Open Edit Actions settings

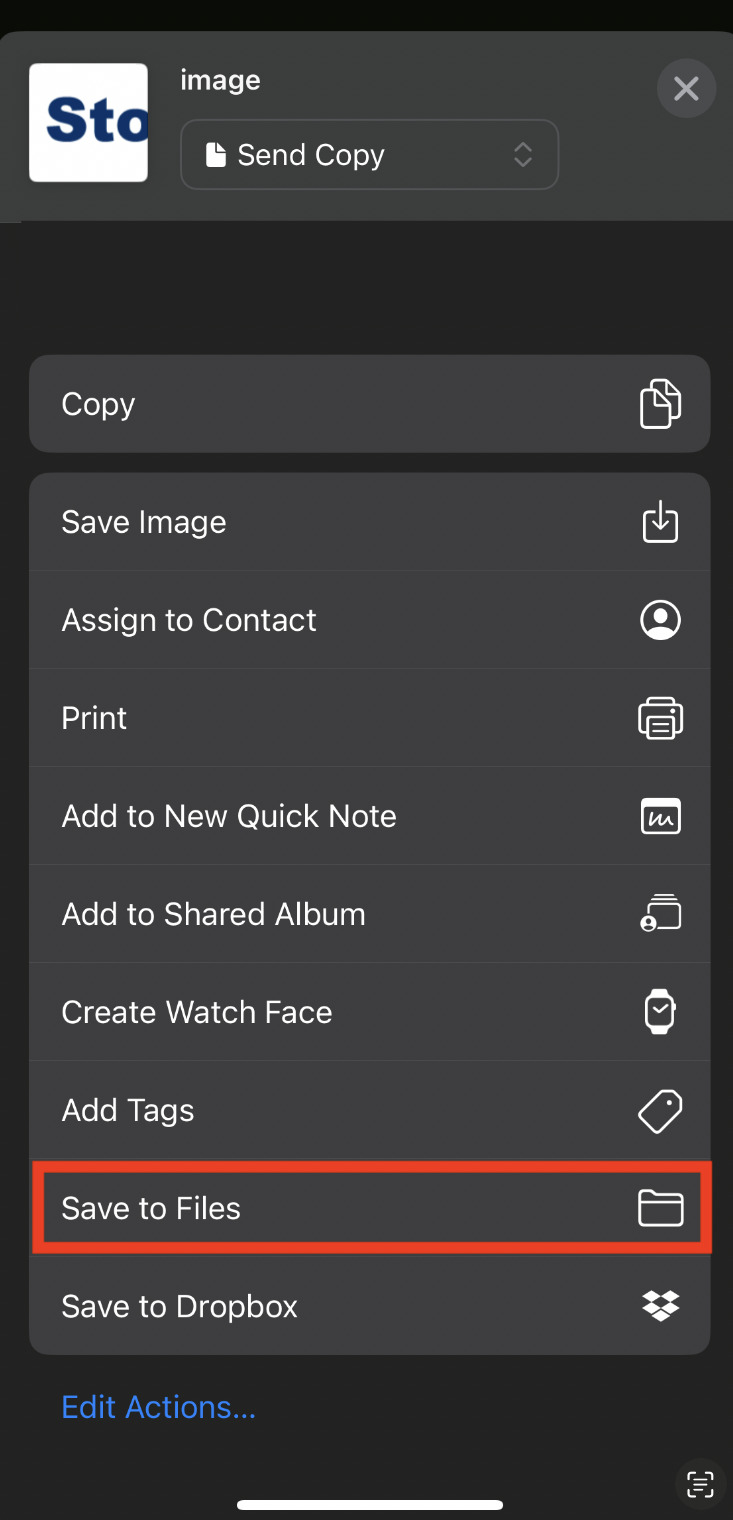pos(158,1407)
